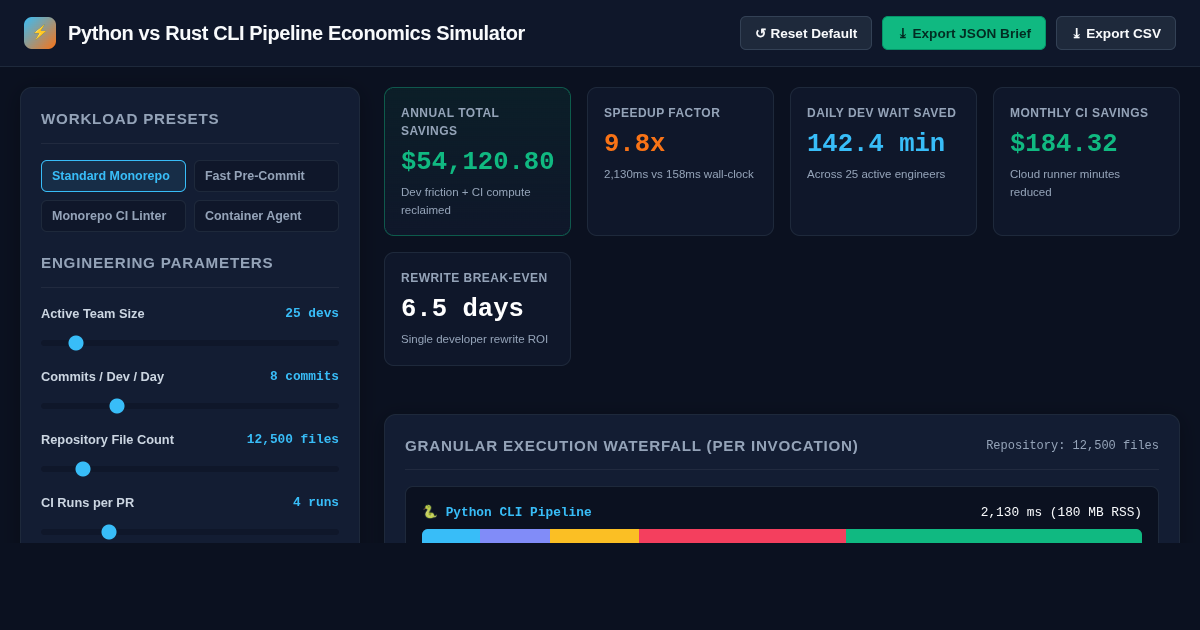The height and width of the screenshot is (630, 1200).
Task: Click the Single developer rewrite ROI text
Action: point(474,339)
